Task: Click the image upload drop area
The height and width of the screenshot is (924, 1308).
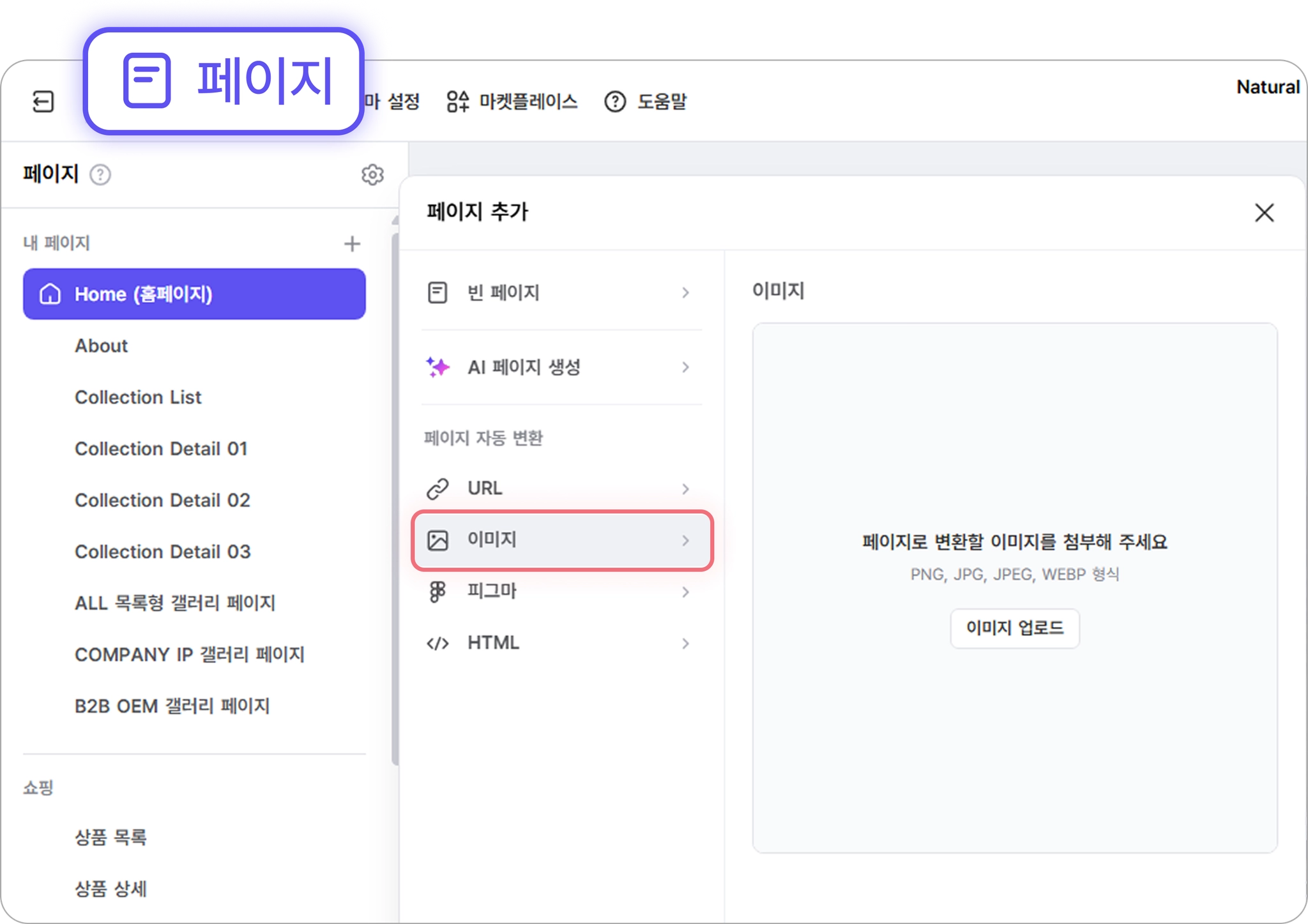Action: pos(1015,587)
